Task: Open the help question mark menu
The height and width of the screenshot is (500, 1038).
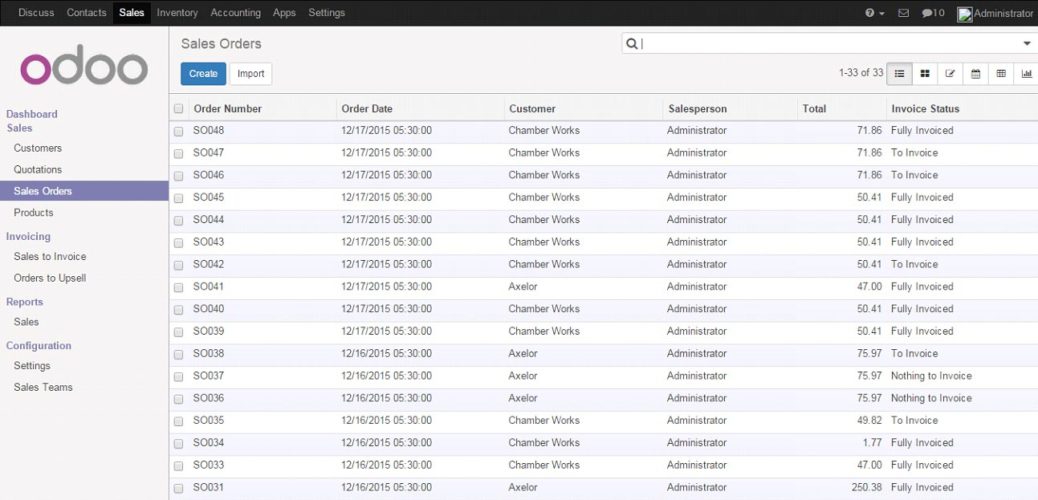Action: click(x=874, y=13)
